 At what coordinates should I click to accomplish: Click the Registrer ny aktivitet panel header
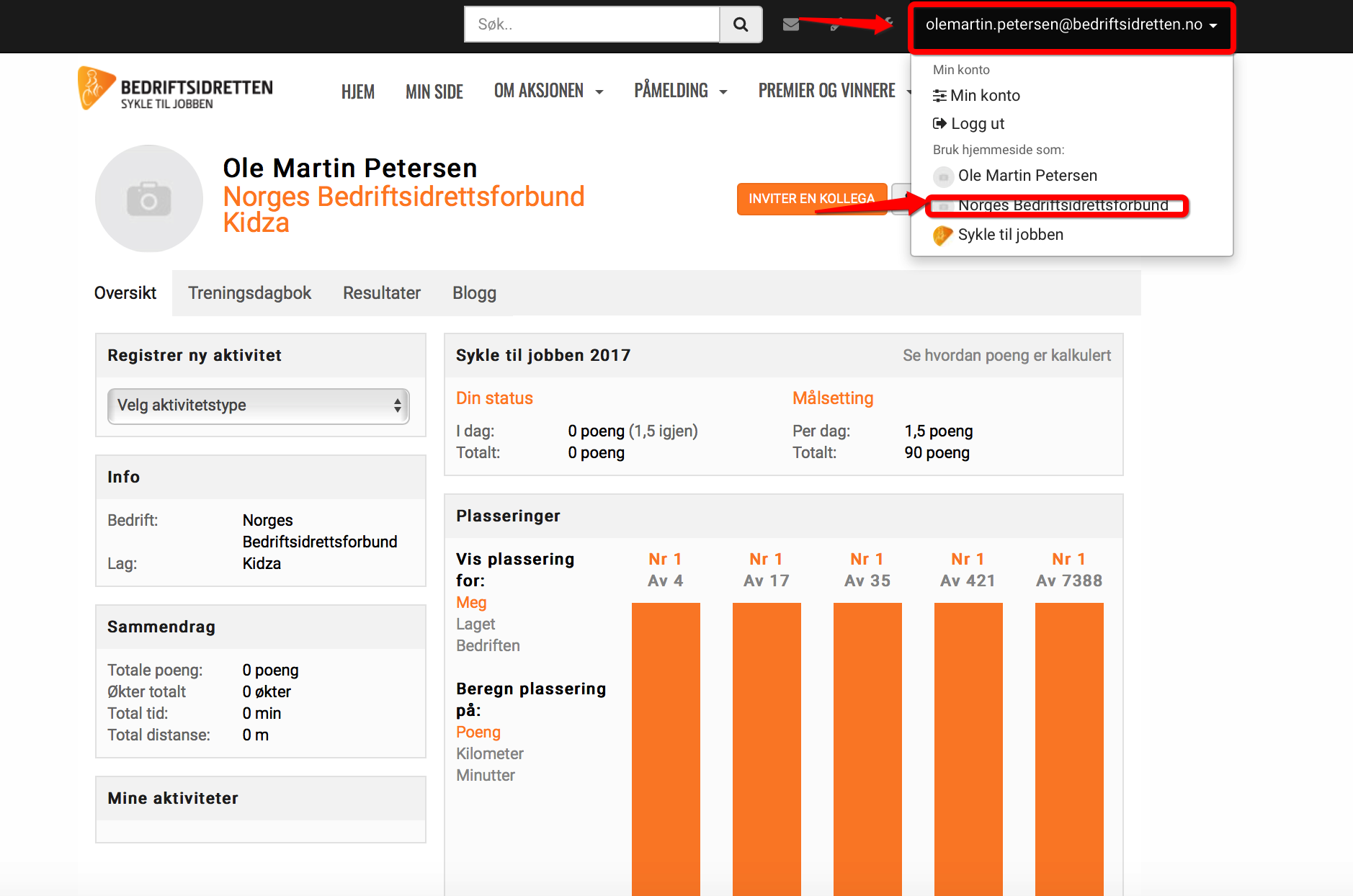(261, 356)
